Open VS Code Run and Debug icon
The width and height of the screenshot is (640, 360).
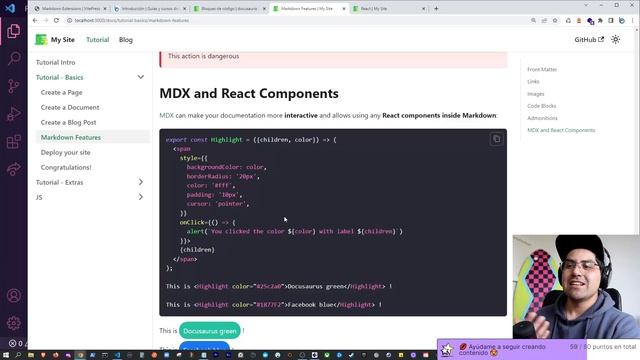(x=13, y=114)
